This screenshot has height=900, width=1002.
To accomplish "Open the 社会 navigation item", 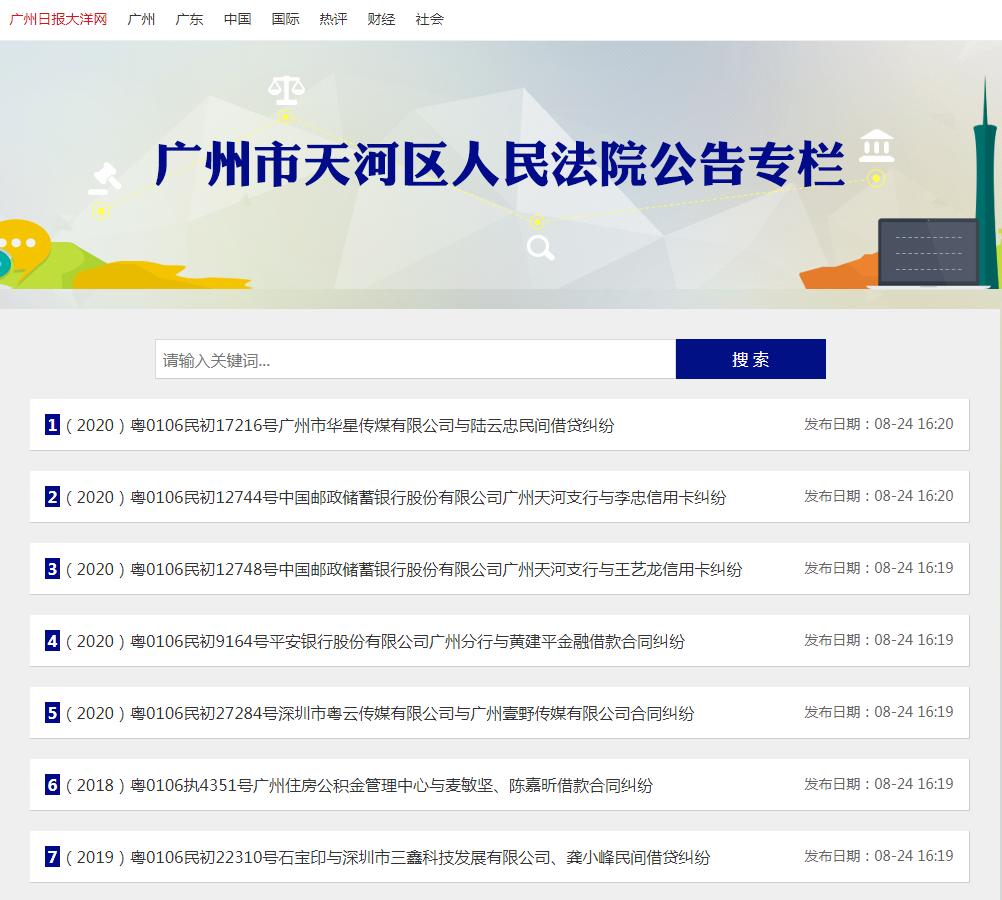I will tap(429, 19).
